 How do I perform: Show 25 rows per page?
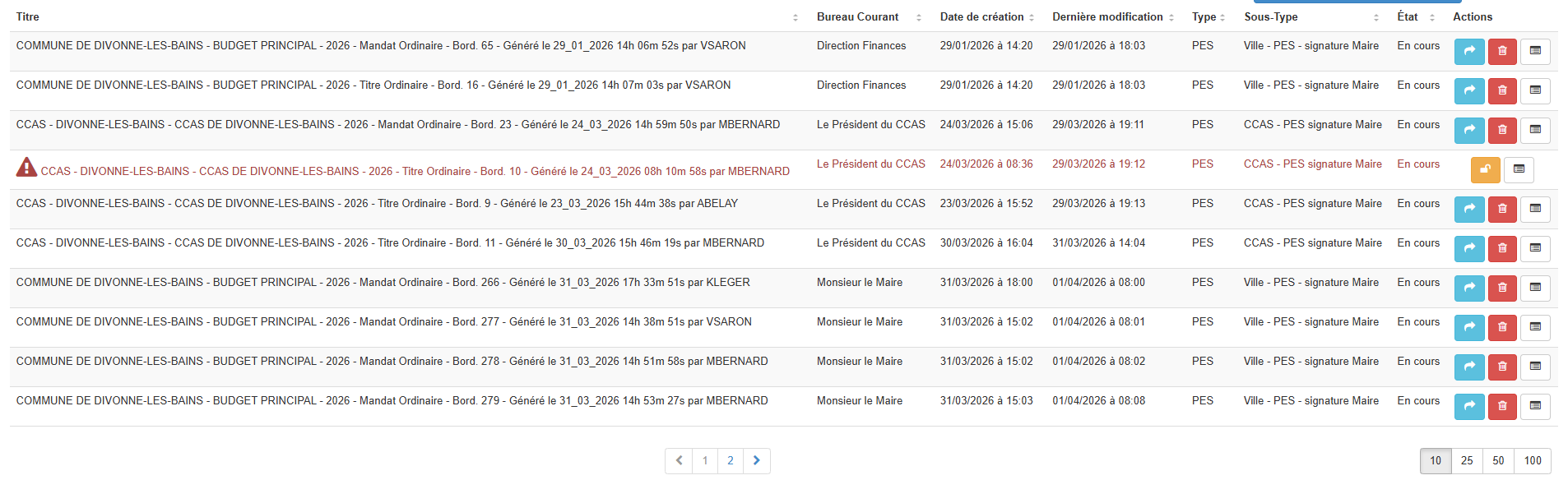[1467, 461]
